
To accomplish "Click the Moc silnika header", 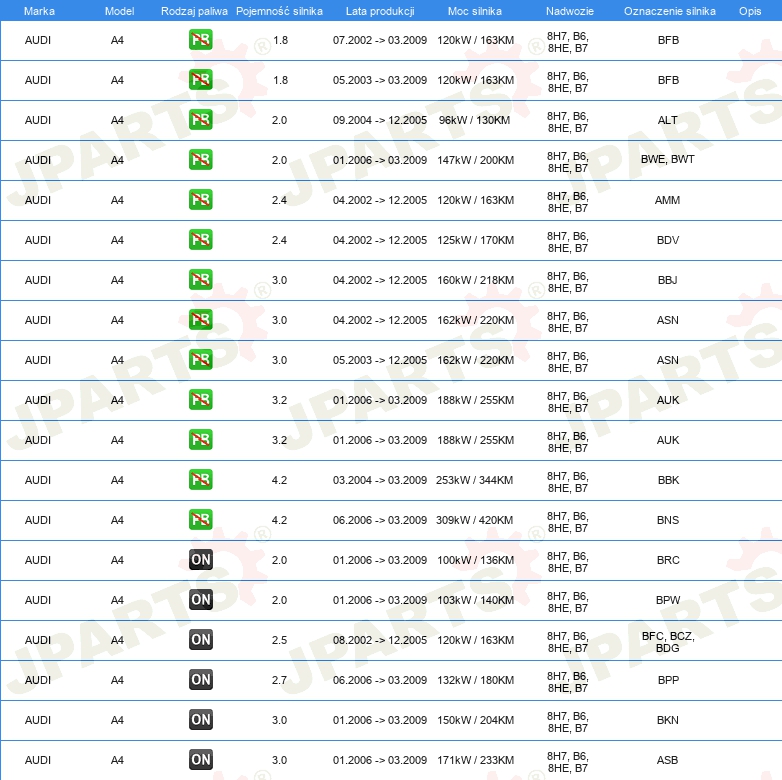I will [x=475, y=10].
